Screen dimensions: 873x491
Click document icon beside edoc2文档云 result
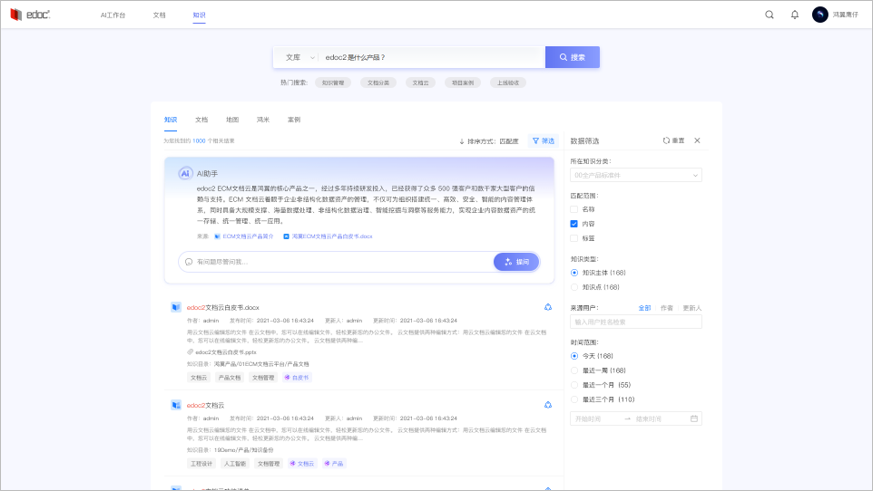click(176, 405)
